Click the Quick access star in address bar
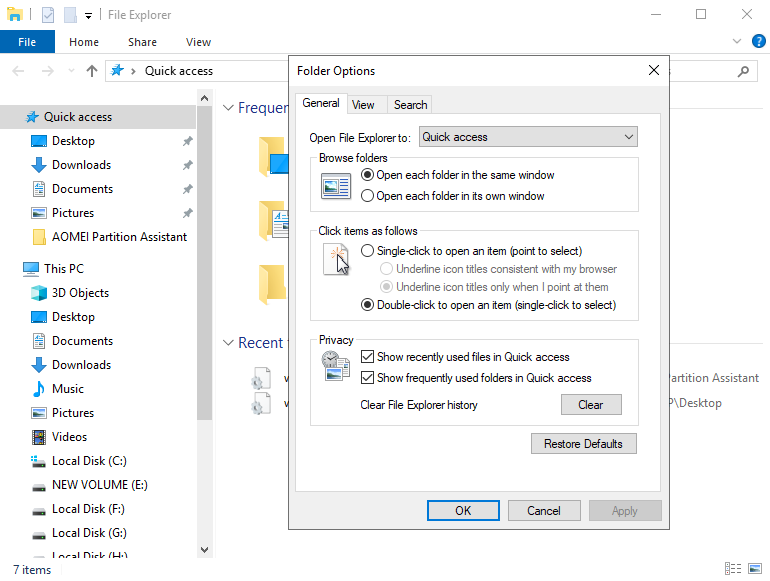This screenshot has height=581, width=770. (117, 71)
